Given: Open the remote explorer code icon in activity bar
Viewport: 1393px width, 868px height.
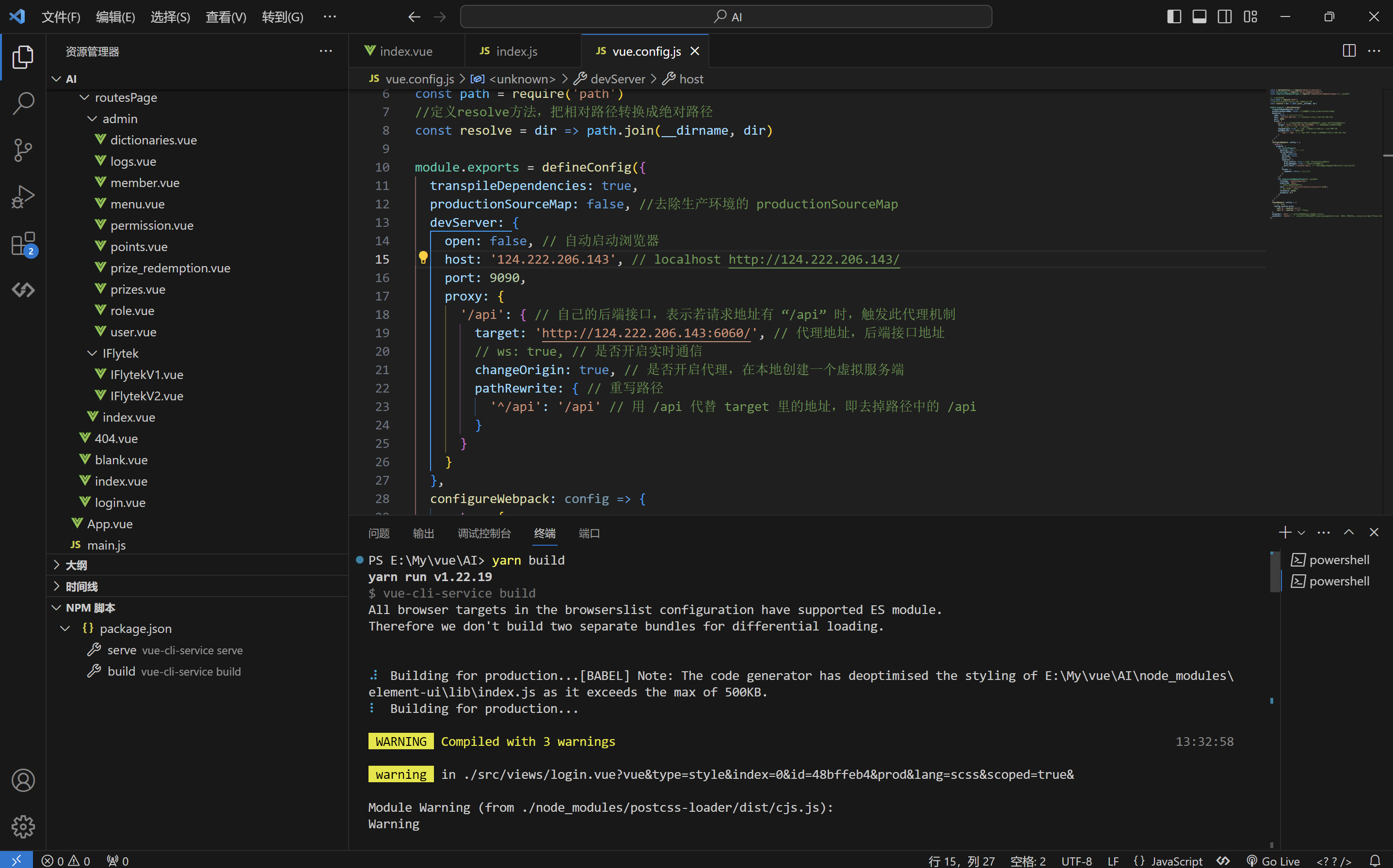Looking at the screenshot, I should click(x=23, y=290).
